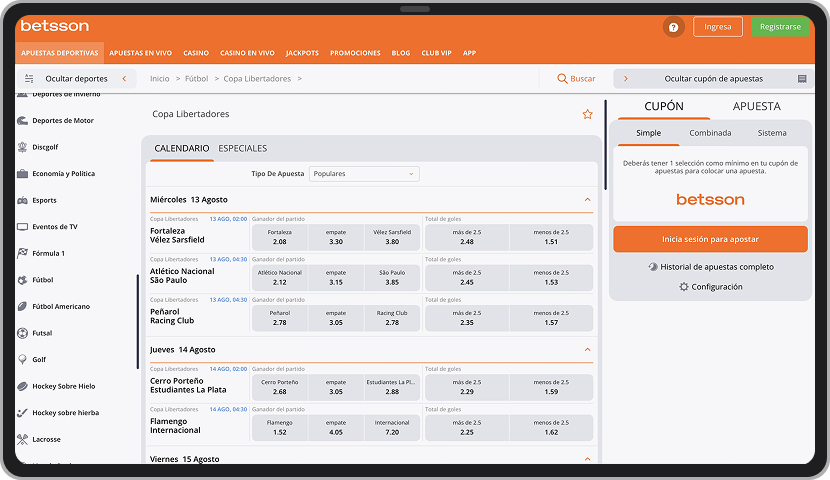This screenshot has width=830, height=480.
Task: Open Peñarol vs Racing Club match
Action: point(172,316)
